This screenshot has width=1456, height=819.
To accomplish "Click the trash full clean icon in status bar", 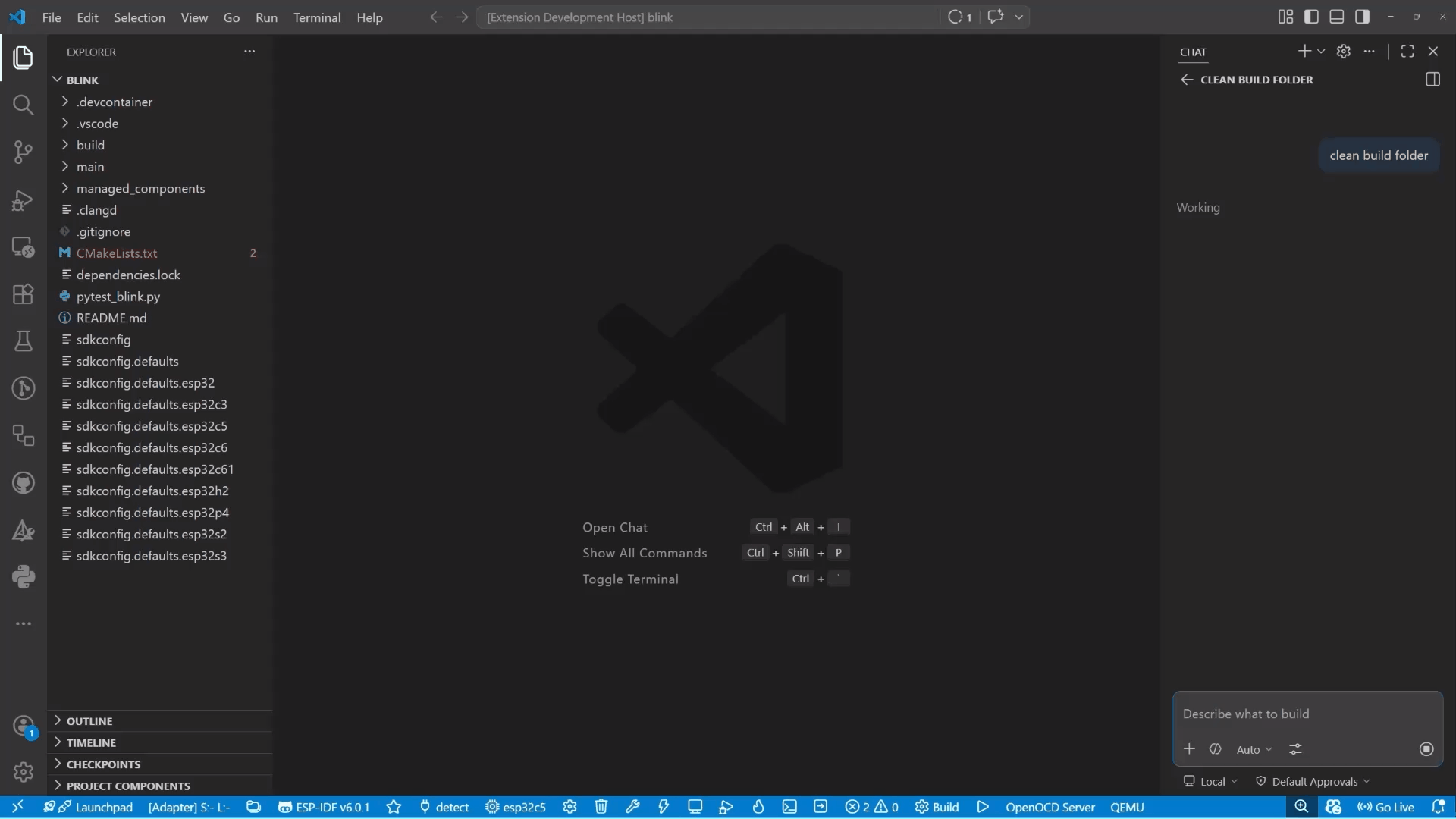I will (x=601, y=807).
